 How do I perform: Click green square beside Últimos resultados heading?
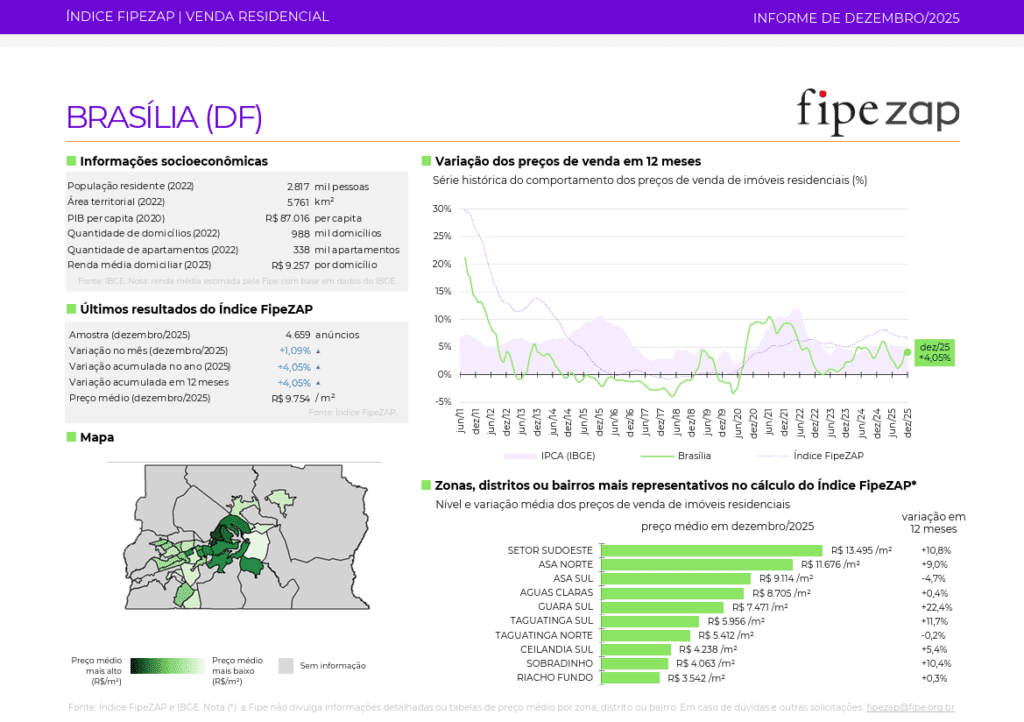click(x=71, y=309)
